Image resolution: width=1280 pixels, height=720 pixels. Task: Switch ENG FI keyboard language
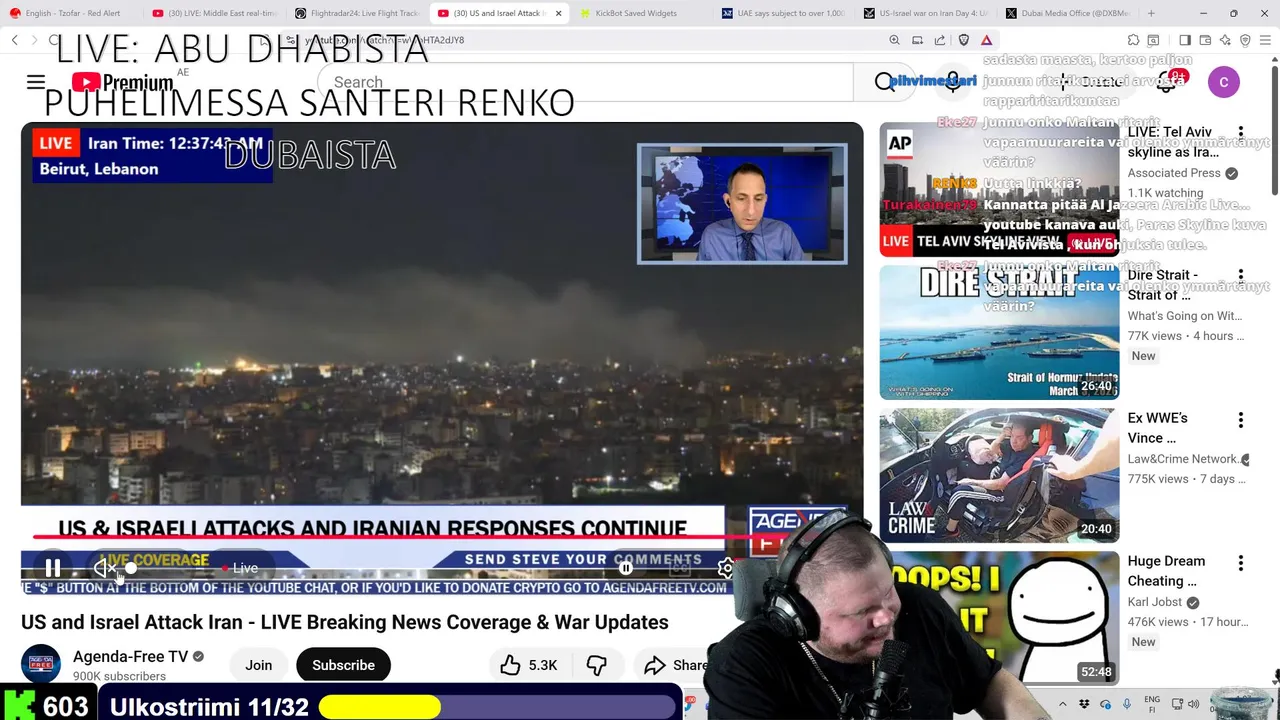(x=1152, y=704)
